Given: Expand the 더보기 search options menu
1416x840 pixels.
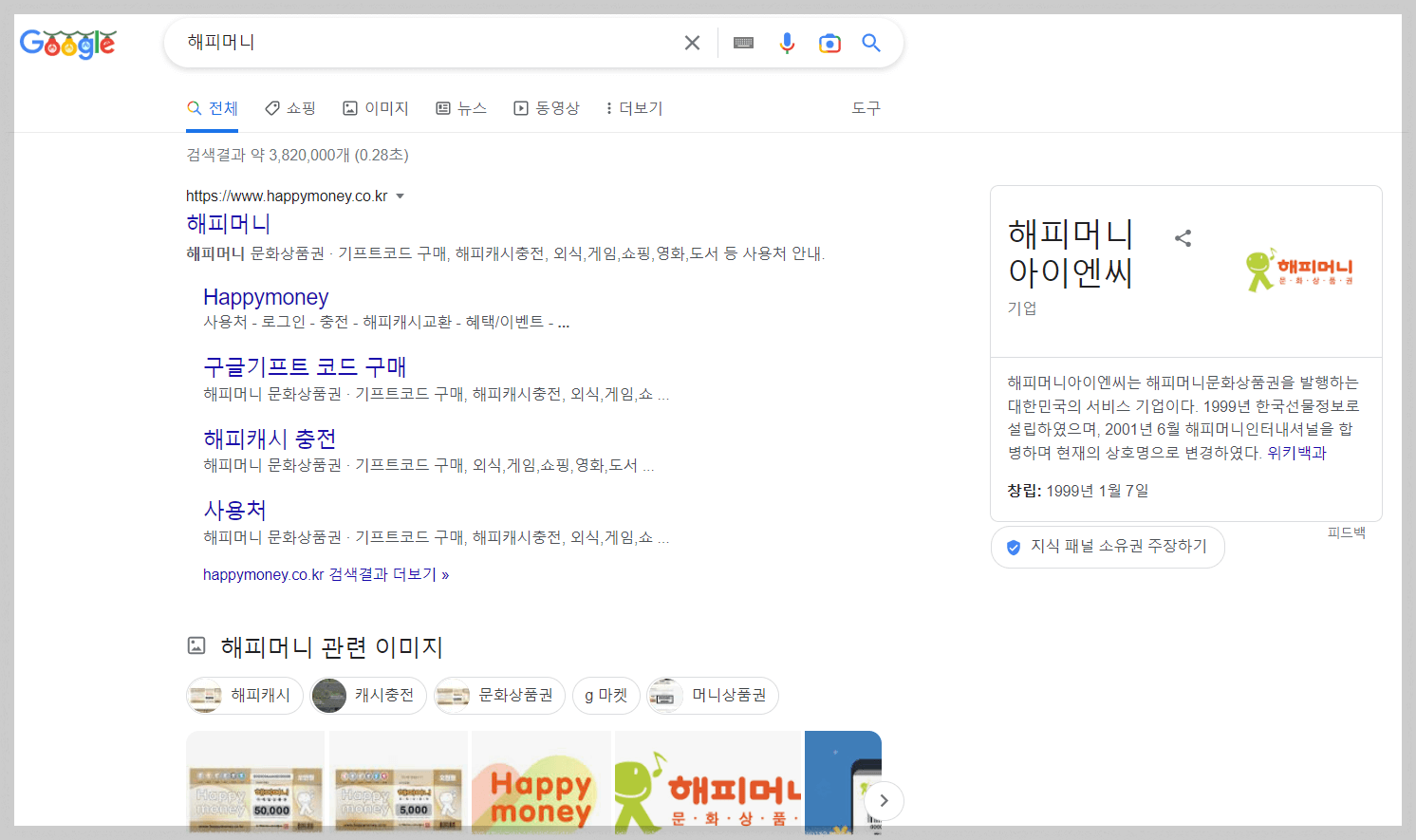Looking at the screenshot, I should point(632,107).
